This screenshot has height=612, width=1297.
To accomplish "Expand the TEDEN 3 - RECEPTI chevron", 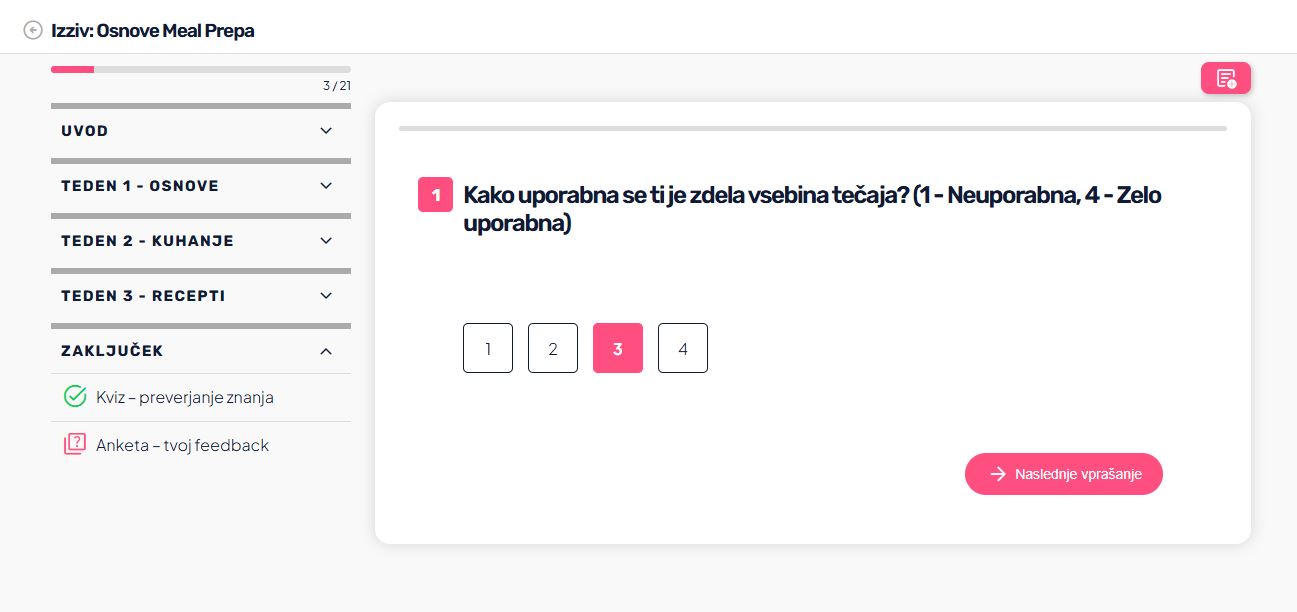I will tap(326, 296).
